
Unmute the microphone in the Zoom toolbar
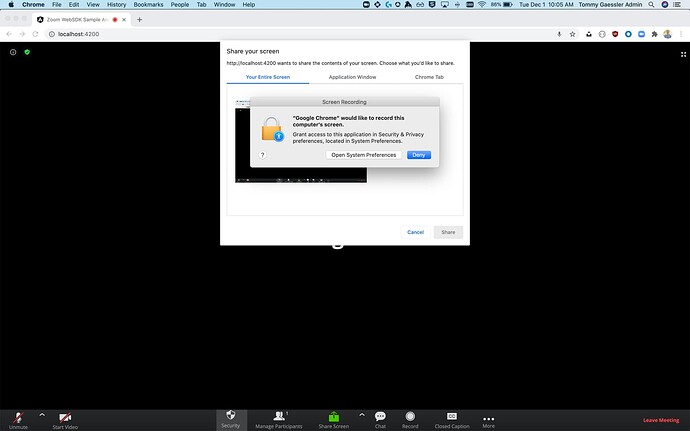click(x=18, y=420)
